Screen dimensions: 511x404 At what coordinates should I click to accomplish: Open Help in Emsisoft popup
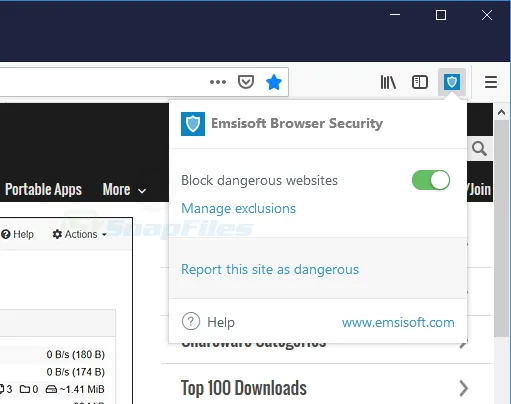coord(221,322)
